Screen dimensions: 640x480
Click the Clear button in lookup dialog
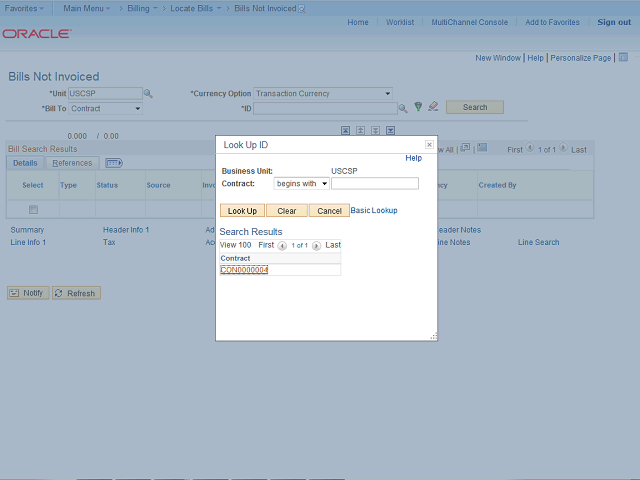(x=287, y=211)
